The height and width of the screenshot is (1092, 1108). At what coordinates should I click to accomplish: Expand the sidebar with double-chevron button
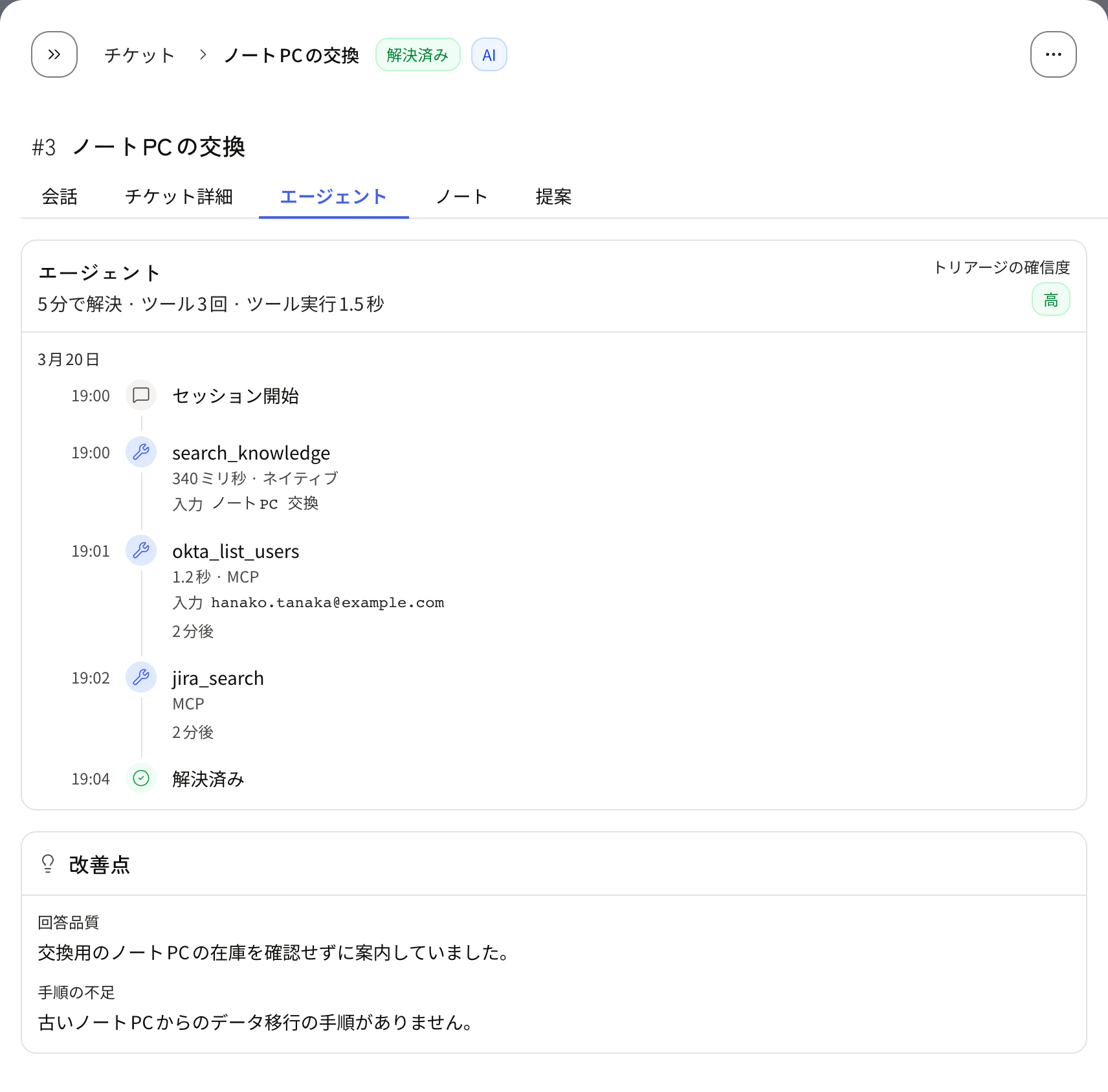54,54
